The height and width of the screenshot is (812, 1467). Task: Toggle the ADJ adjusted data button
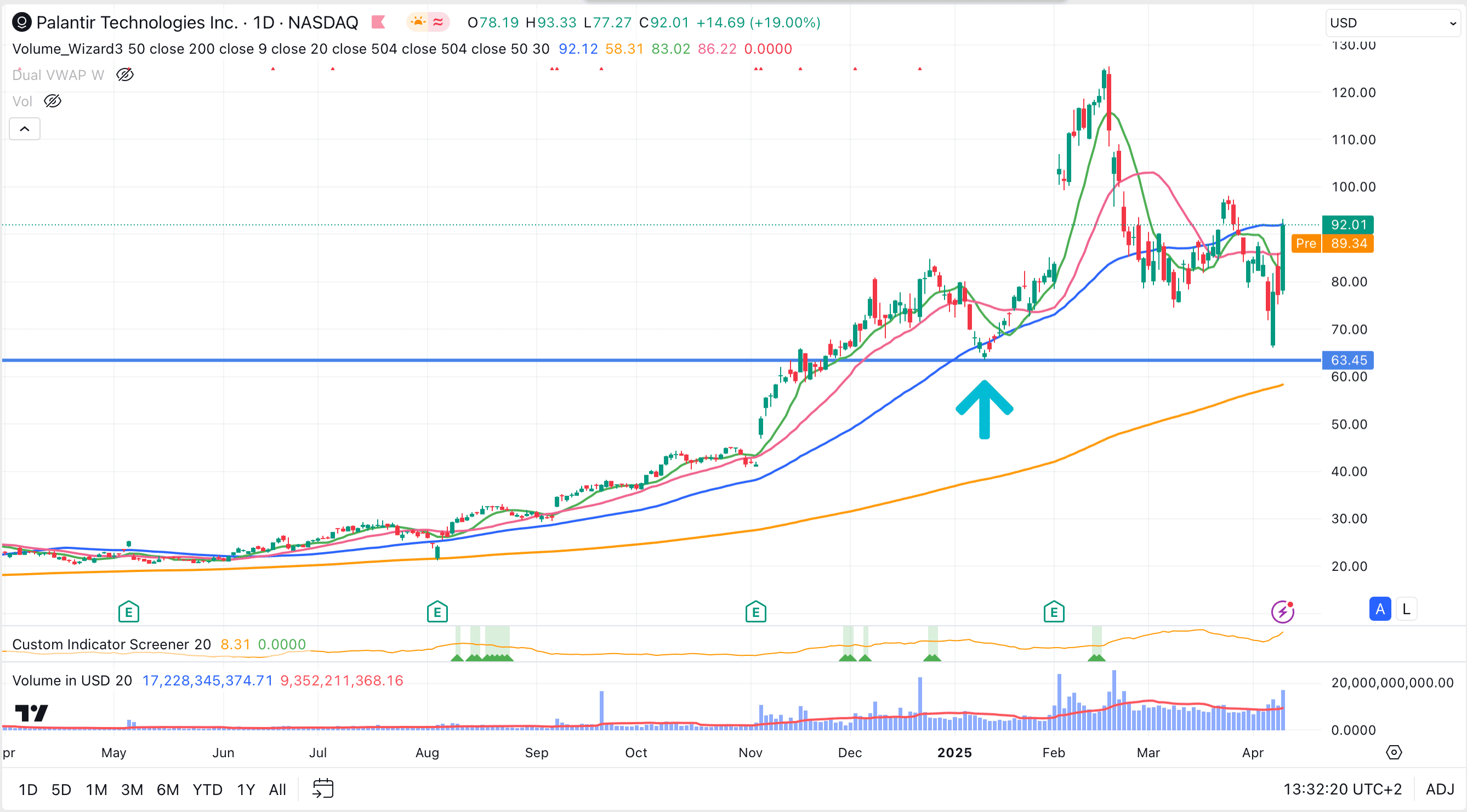click(1440, 789)
